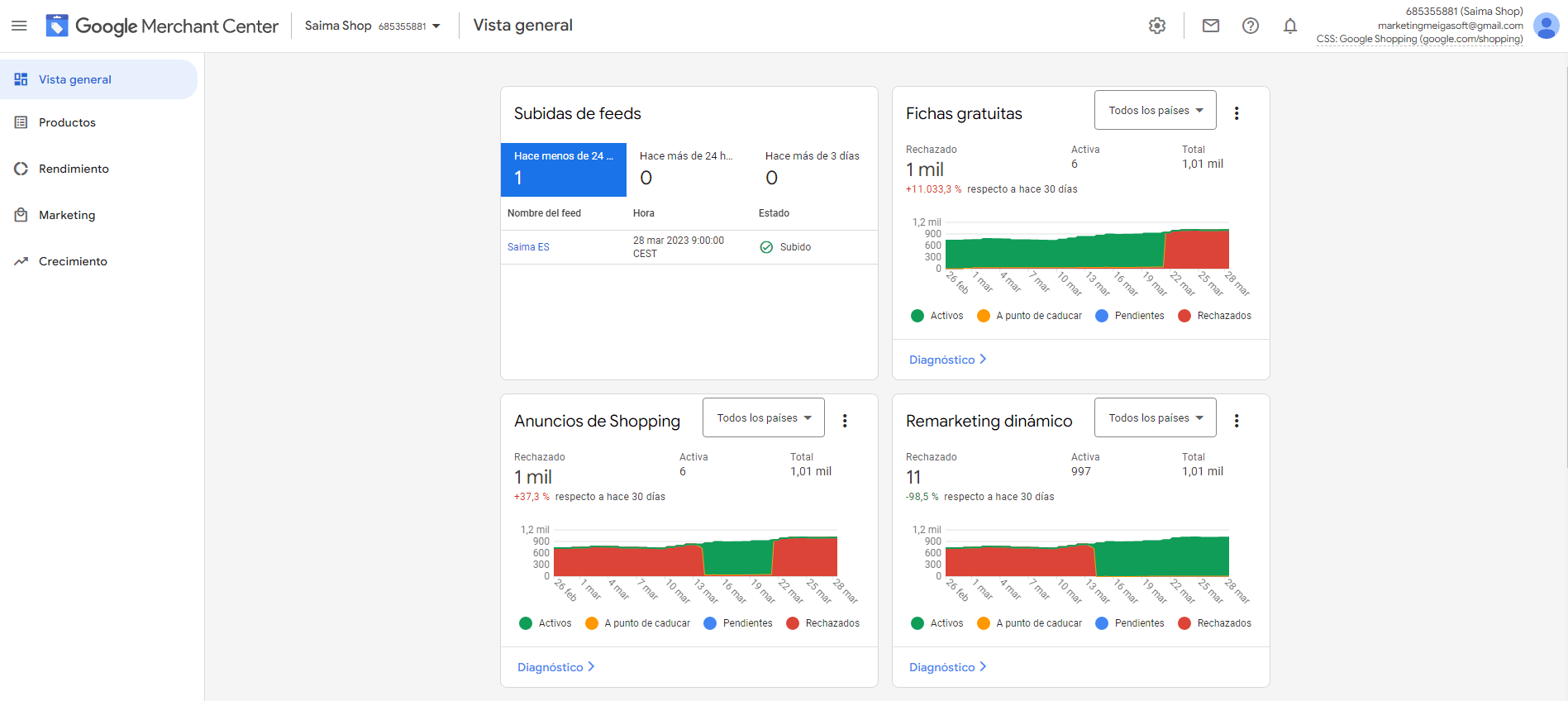Toggle Rechazados legend in Fichas gratuitas chart
The height and width of the screenshot is (701, 1568).
click(x=1214, y=316)
